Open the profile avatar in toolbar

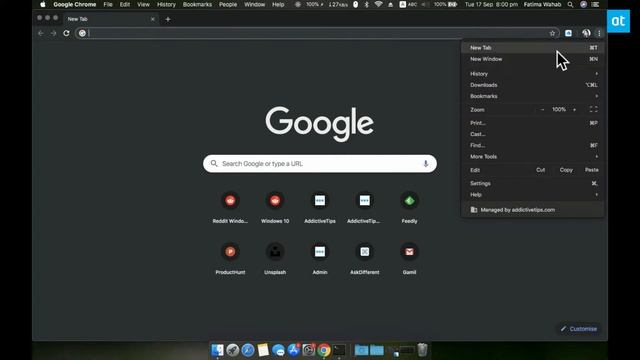586,33
